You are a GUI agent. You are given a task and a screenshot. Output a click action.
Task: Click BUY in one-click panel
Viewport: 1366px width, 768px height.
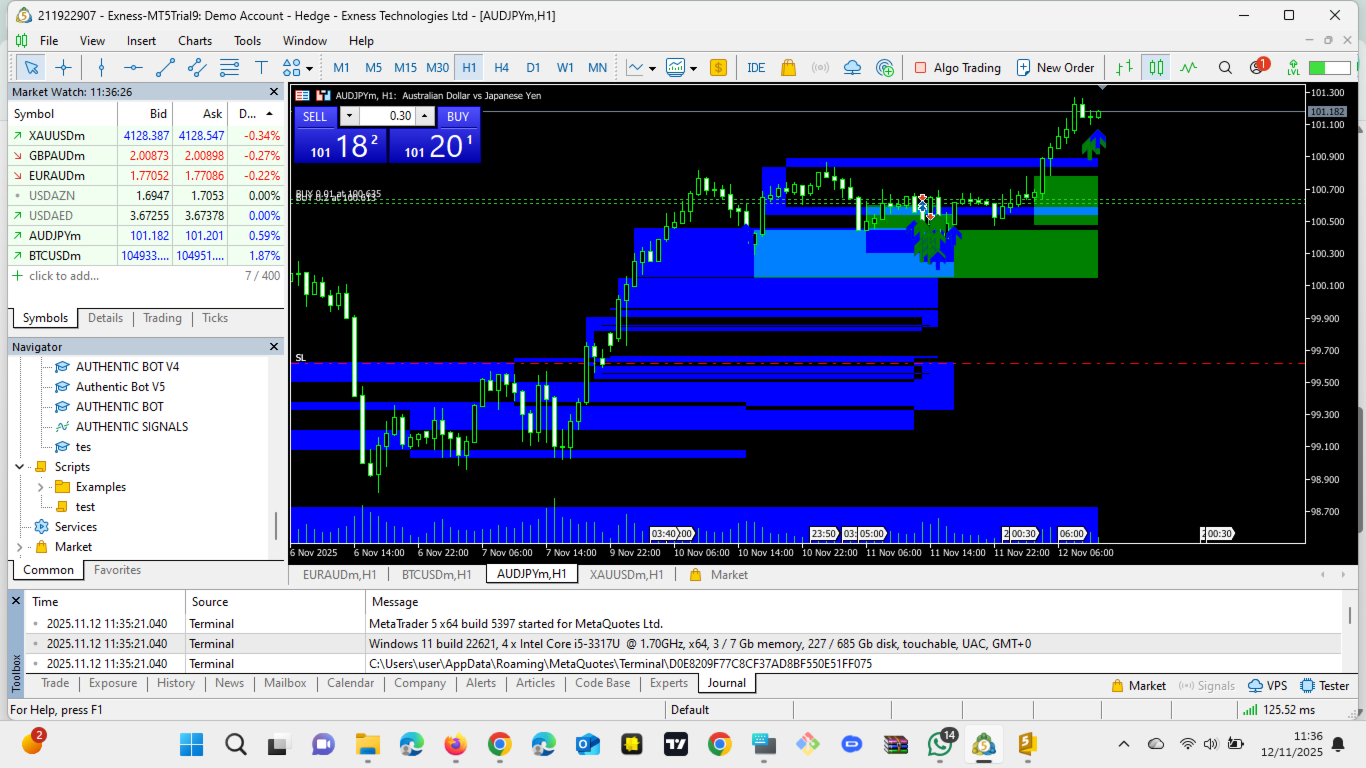(458, 116)
